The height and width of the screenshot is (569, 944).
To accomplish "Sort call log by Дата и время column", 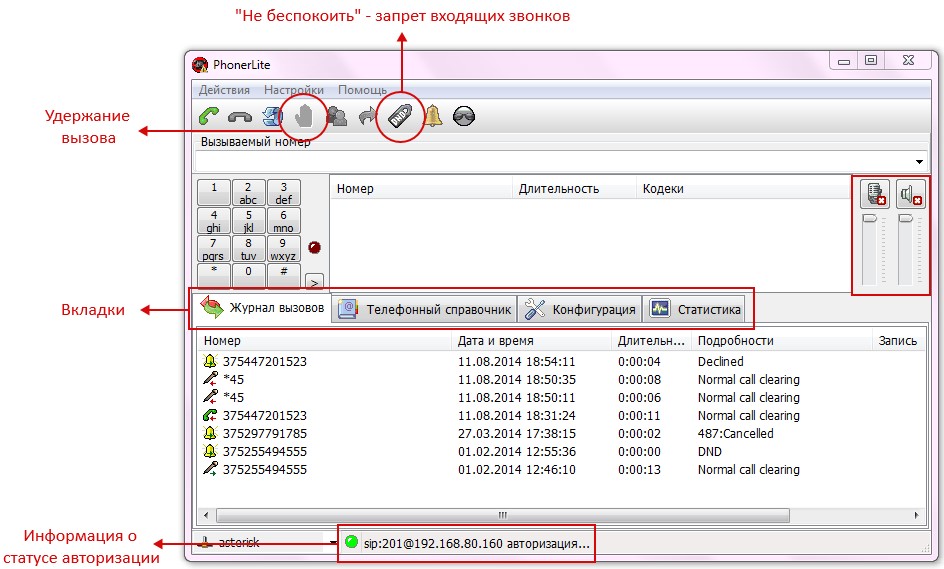I will [x=530, y=341].
